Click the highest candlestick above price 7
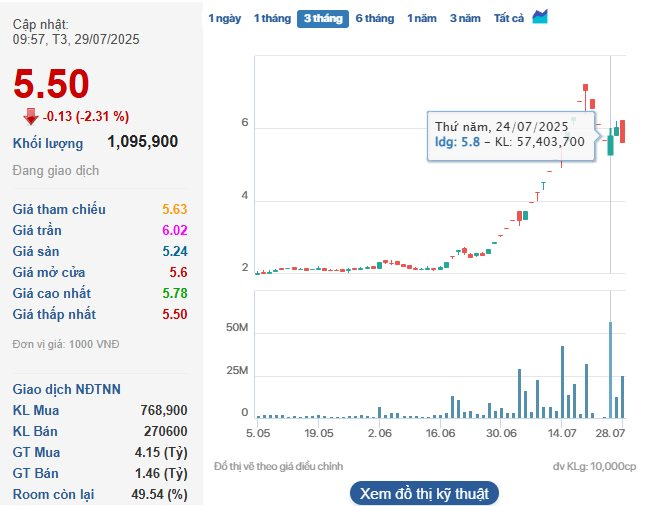Screen dimensions: 655x506 pyautogui.click(x=585, y=89)
